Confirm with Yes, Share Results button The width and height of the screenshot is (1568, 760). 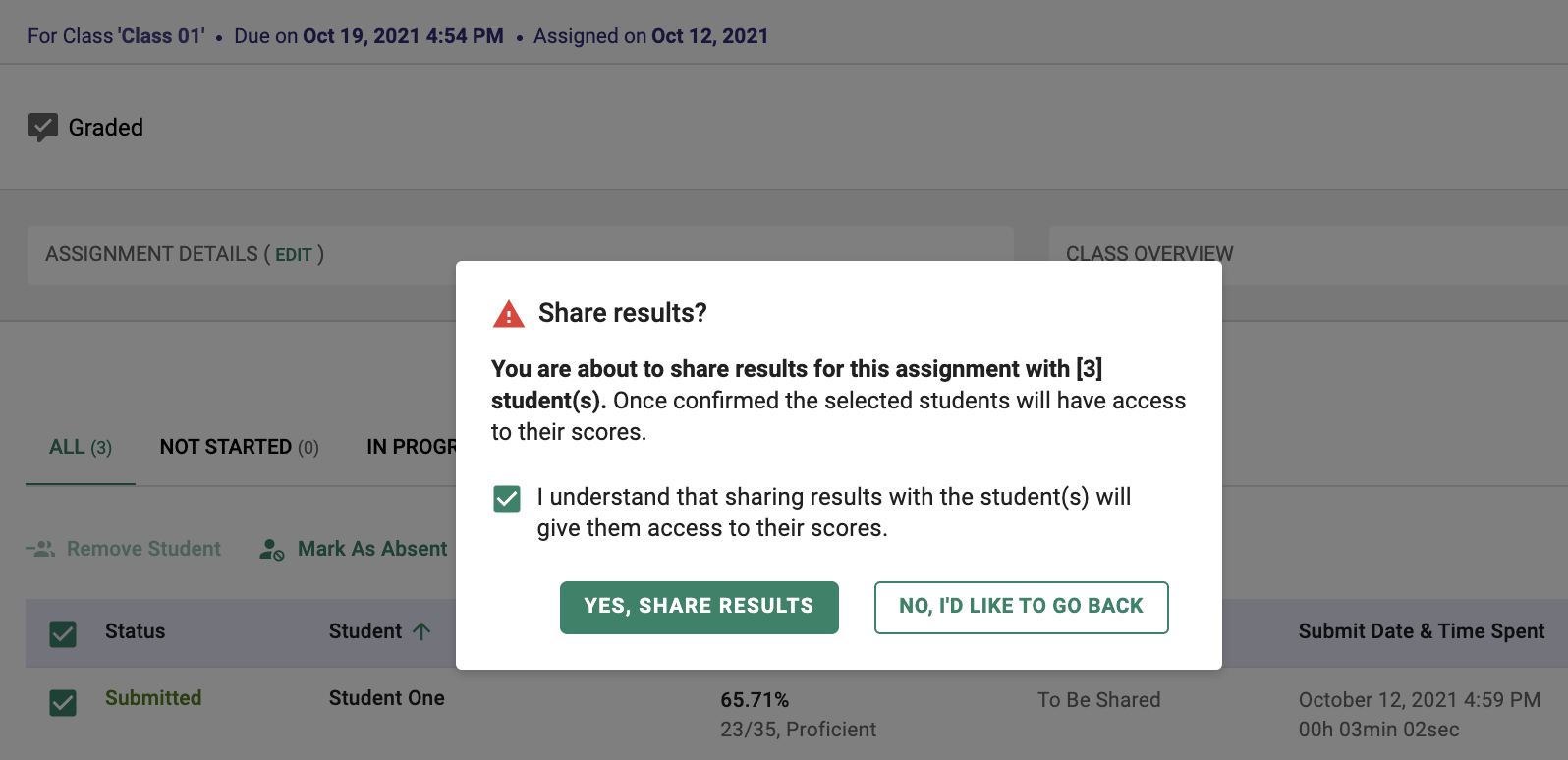tap(699, 607)
